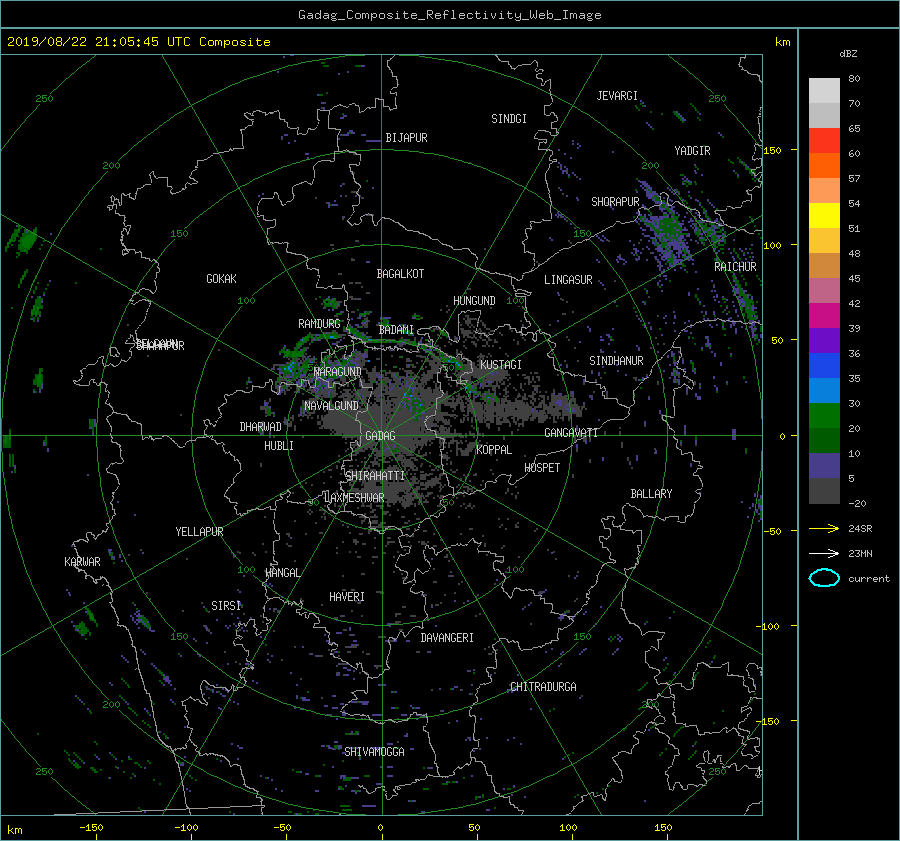900x841 pixels.
Task: Click the HUBLI city label
Action: pyautogui.click(x=278, y=446)
